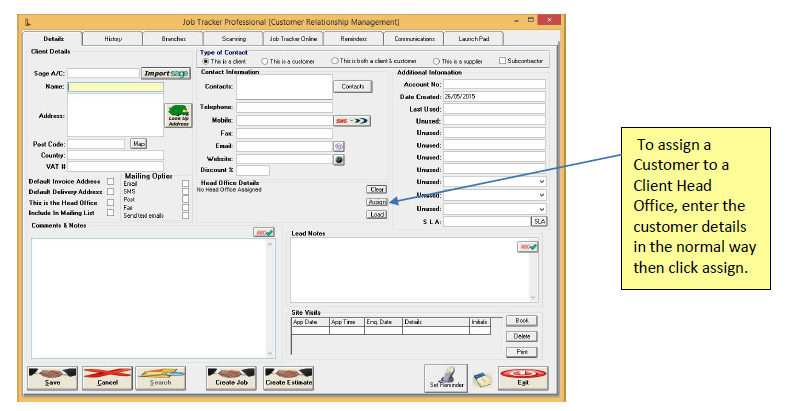Click Print in Site Visits
The height and width of the screenshot is (411, 804).
click(x=522, y=352)
